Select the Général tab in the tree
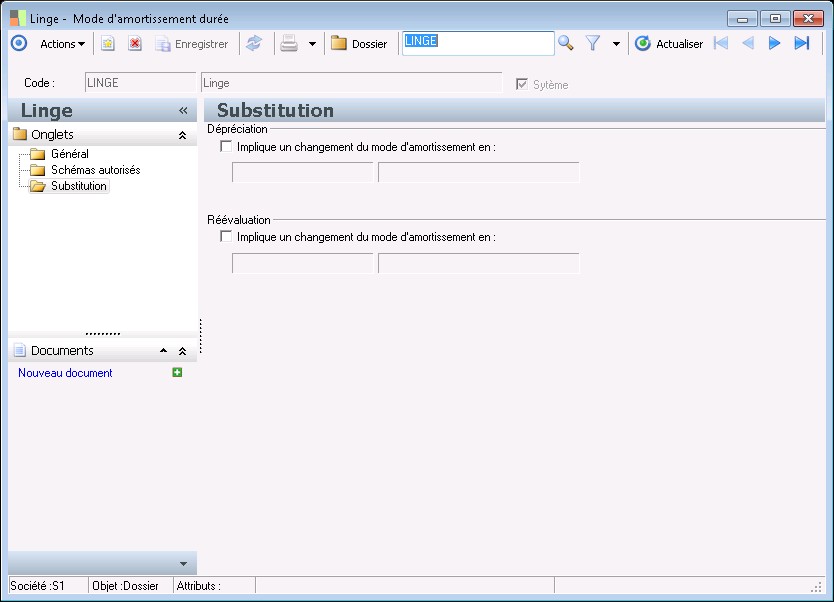Viewport: 834px width, 602px height. [70, 154]
